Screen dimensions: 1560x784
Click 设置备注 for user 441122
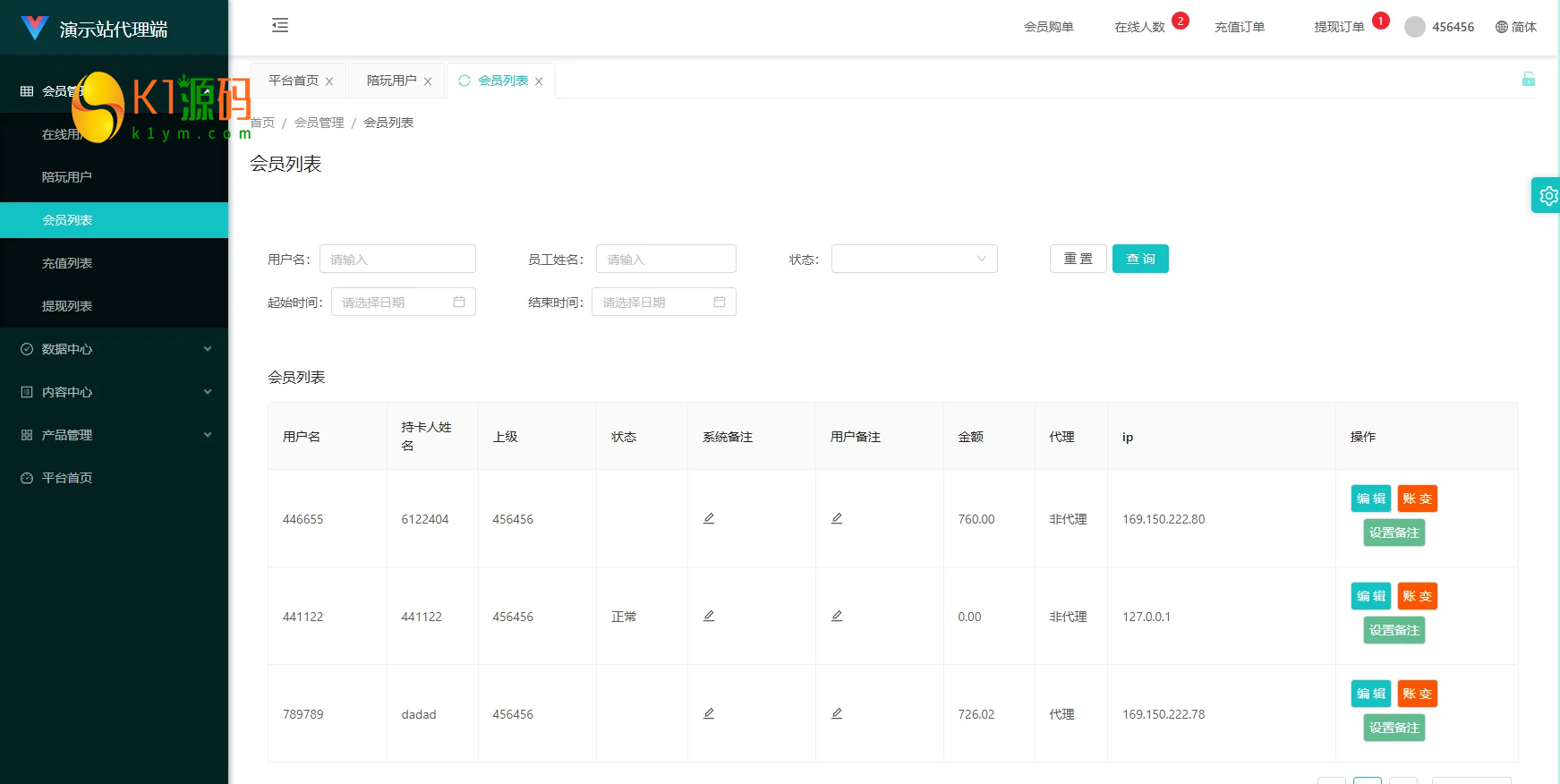tap(1394, 630)
